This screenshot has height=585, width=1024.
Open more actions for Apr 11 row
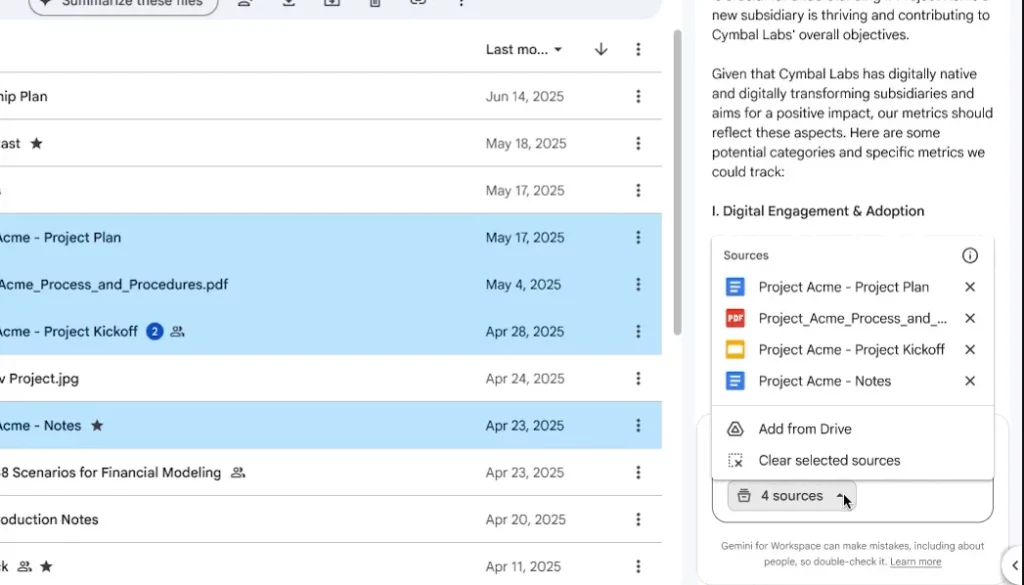click(x=638, y=567)
